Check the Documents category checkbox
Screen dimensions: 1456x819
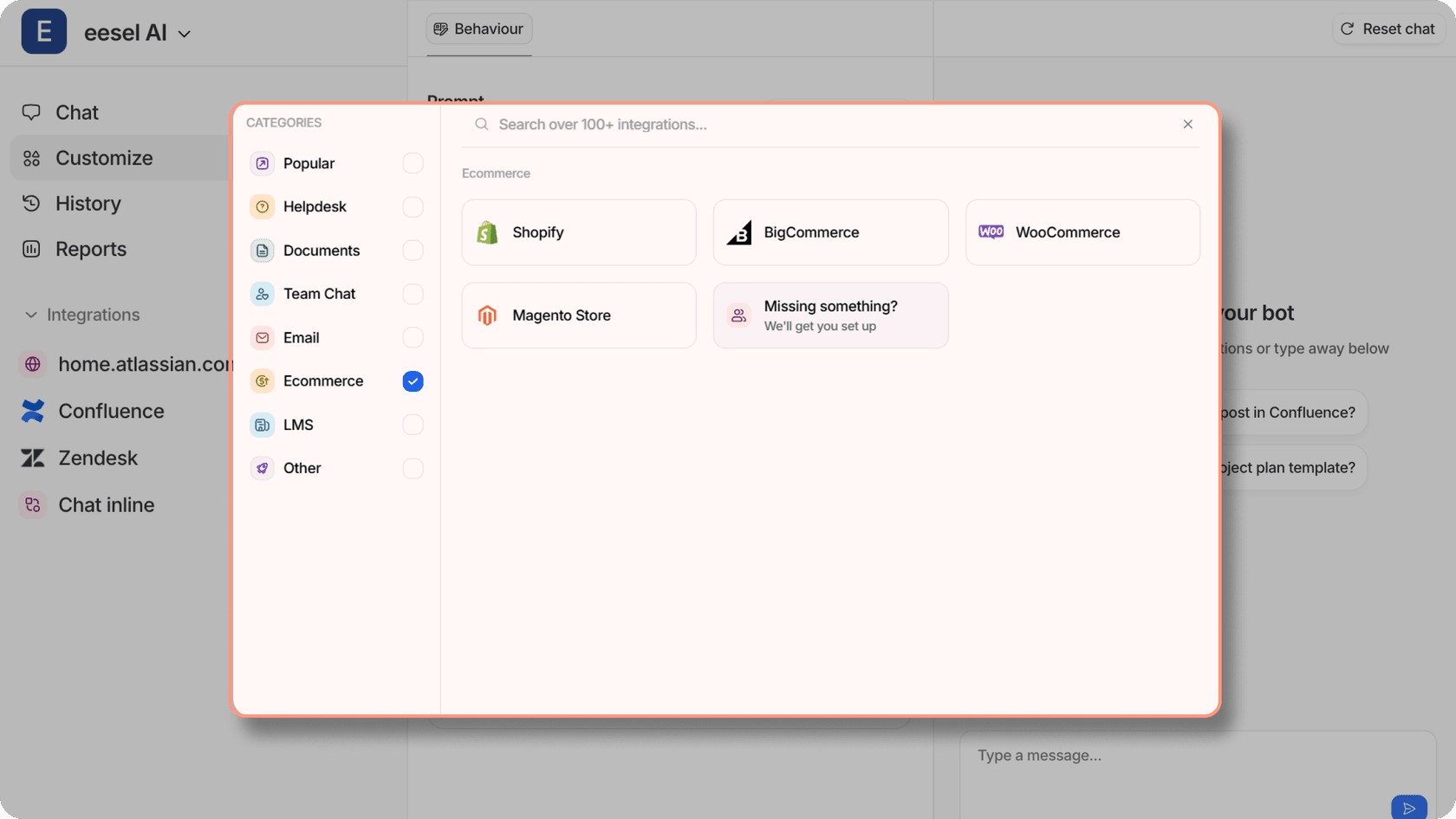coord(413,250)
